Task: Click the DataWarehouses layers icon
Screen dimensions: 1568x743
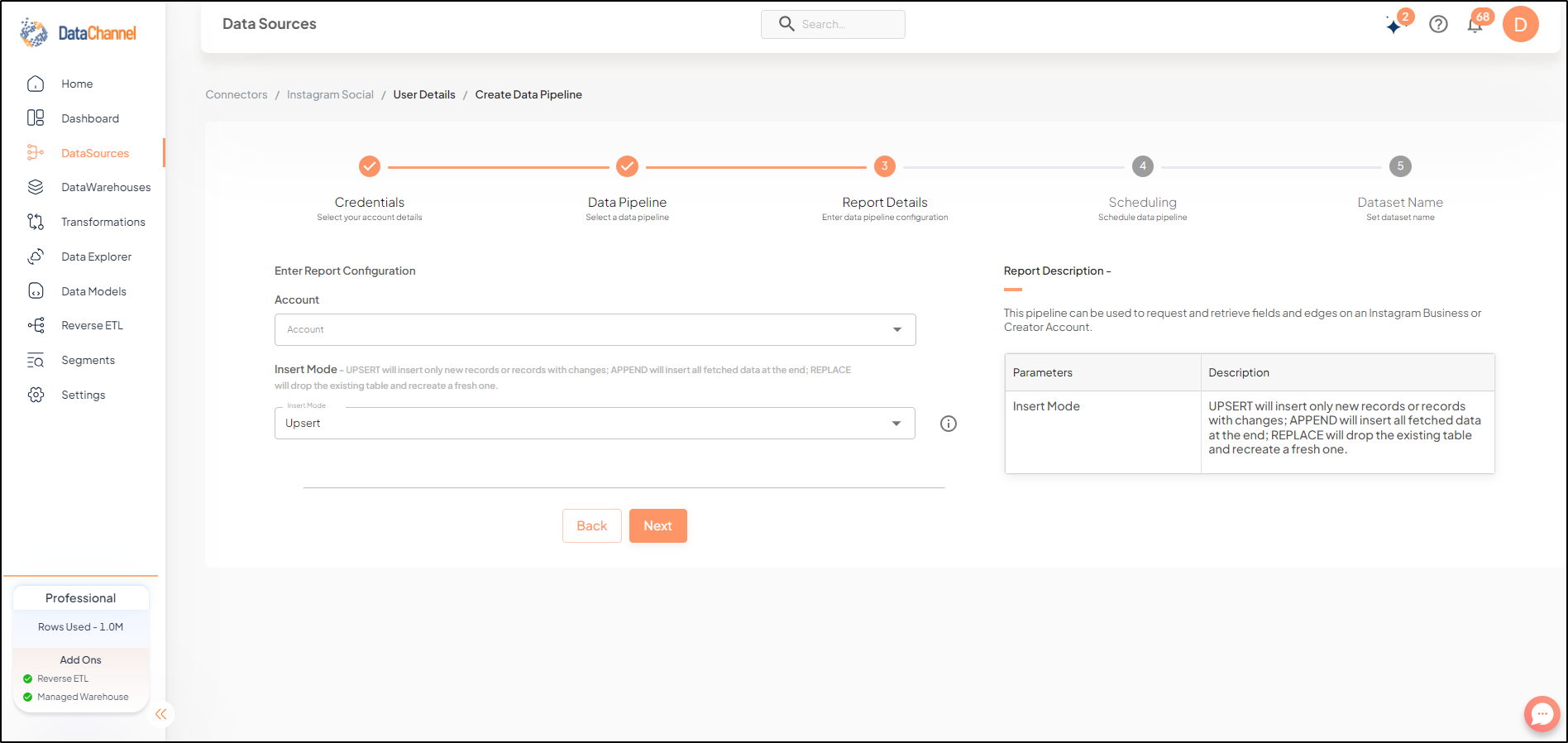Action: point(36,187)
